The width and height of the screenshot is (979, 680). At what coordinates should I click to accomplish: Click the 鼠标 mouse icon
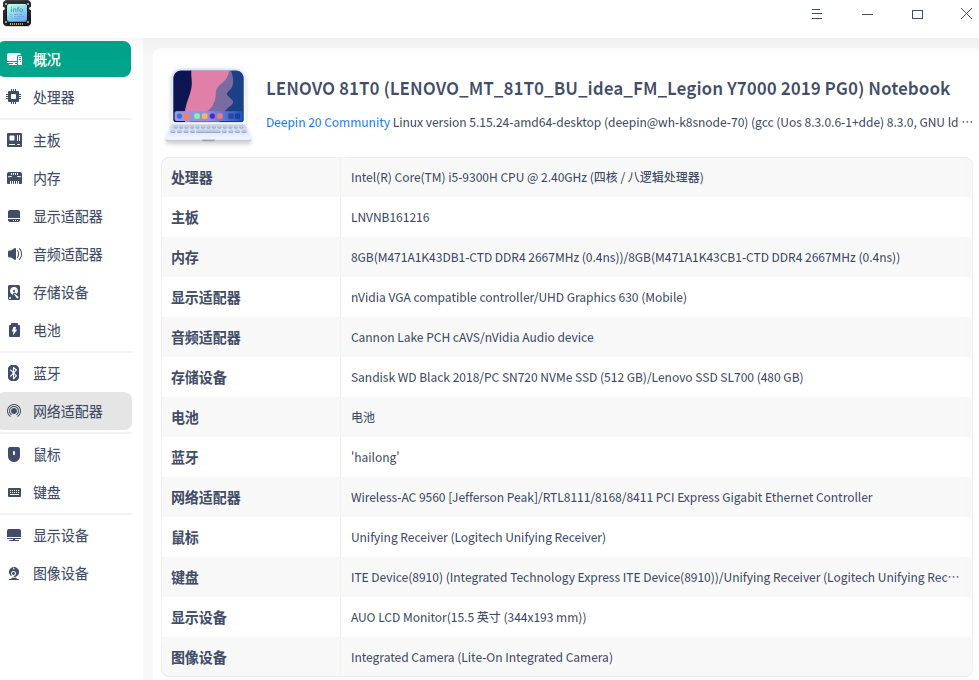(14, 454)
